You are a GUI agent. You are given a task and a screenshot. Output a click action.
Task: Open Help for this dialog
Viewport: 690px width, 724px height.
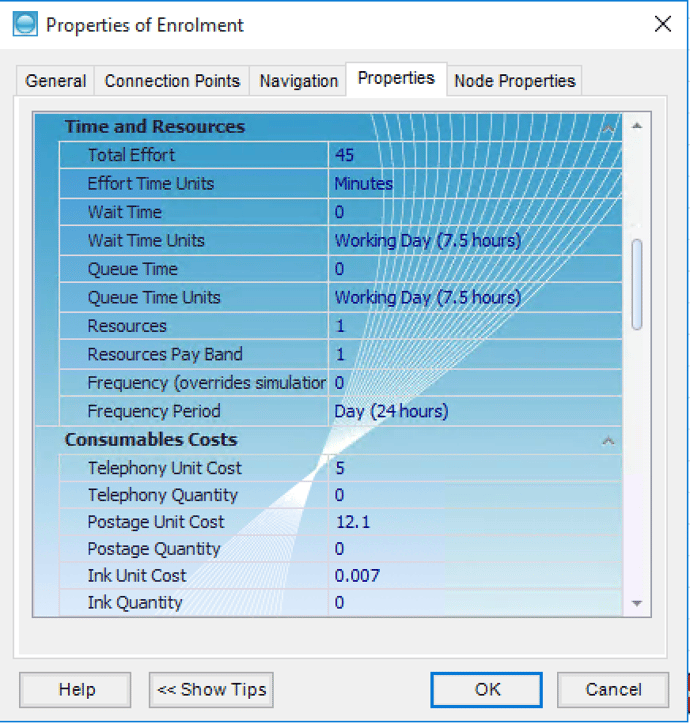(x=75, y=690)
